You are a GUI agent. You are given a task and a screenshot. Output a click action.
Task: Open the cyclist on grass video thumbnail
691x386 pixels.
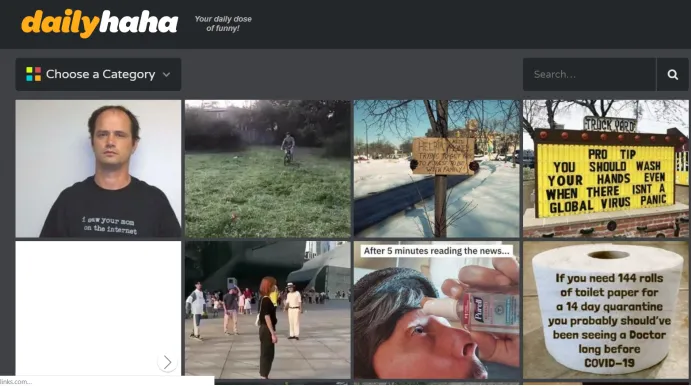[x=267, y=169]
